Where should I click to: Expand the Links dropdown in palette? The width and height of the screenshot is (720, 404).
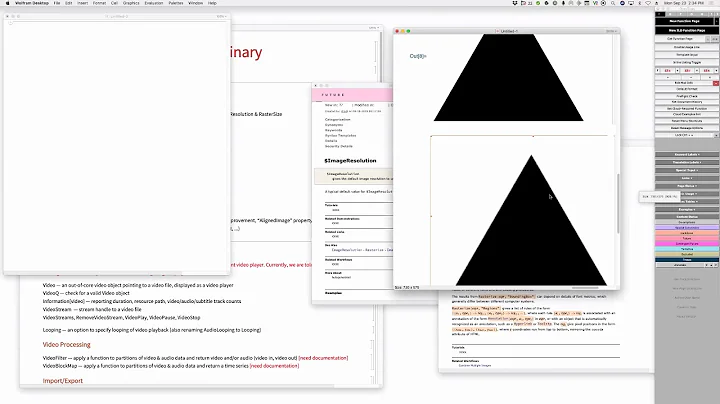[687, 178]
